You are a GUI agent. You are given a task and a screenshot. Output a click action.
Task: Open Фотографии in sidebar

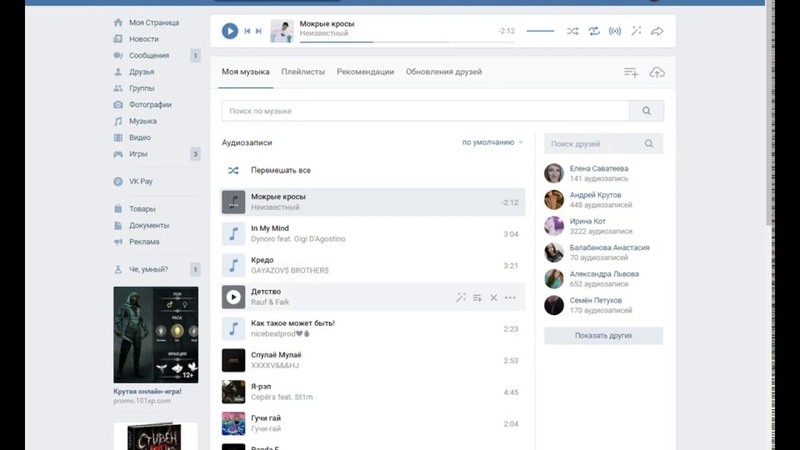[x=150, y=105]
